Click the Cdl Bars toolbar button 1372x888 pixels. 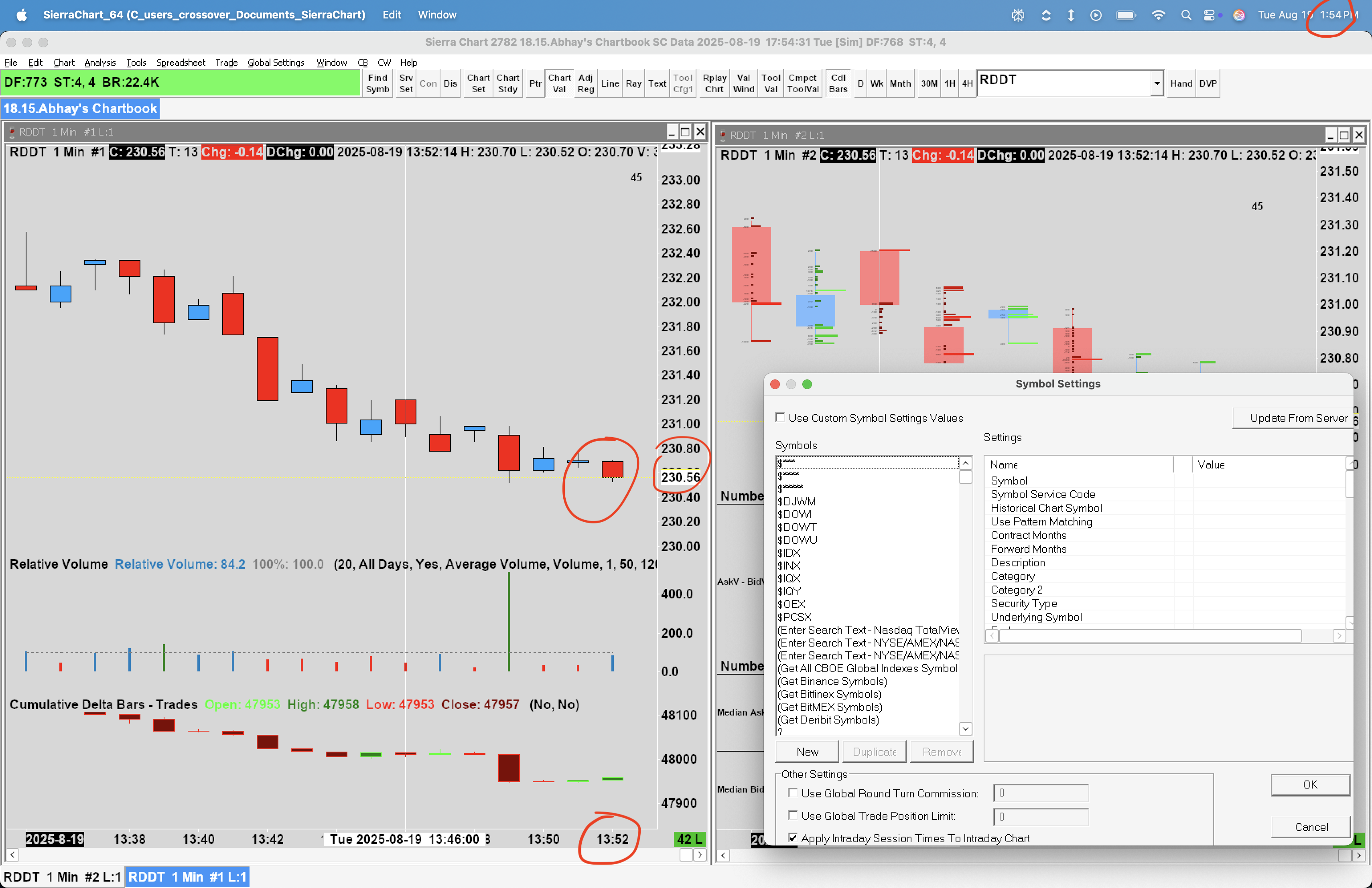coord(838,83)
